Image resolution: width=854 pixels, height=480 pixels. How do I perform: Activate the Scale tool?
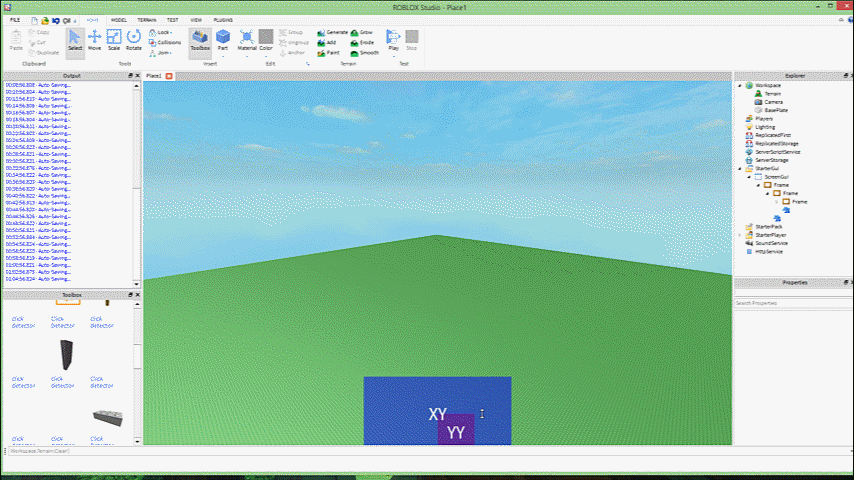(114, 41)
